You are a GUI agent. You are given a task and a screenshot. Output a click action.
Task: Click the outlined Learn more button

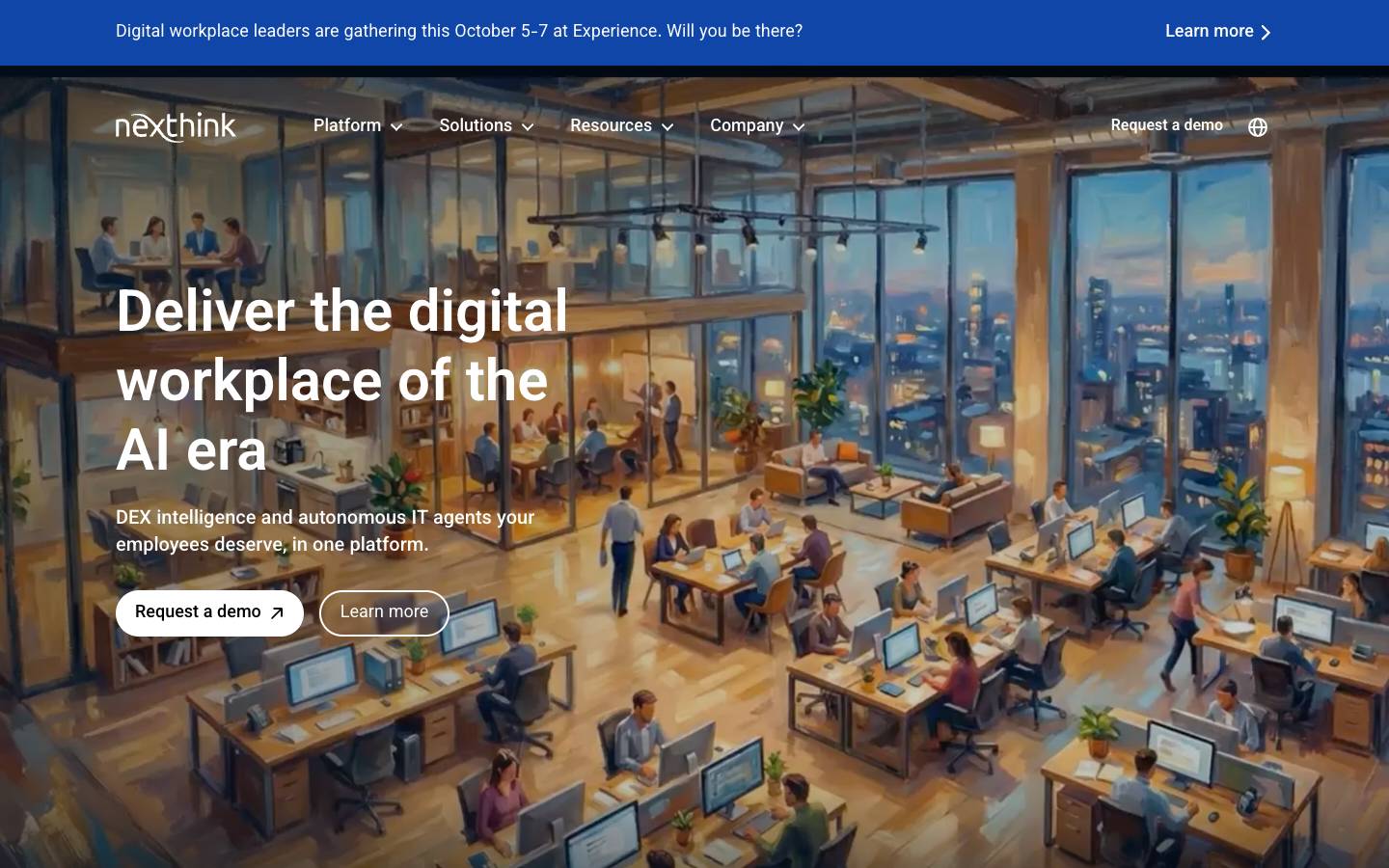click(384, 613)
